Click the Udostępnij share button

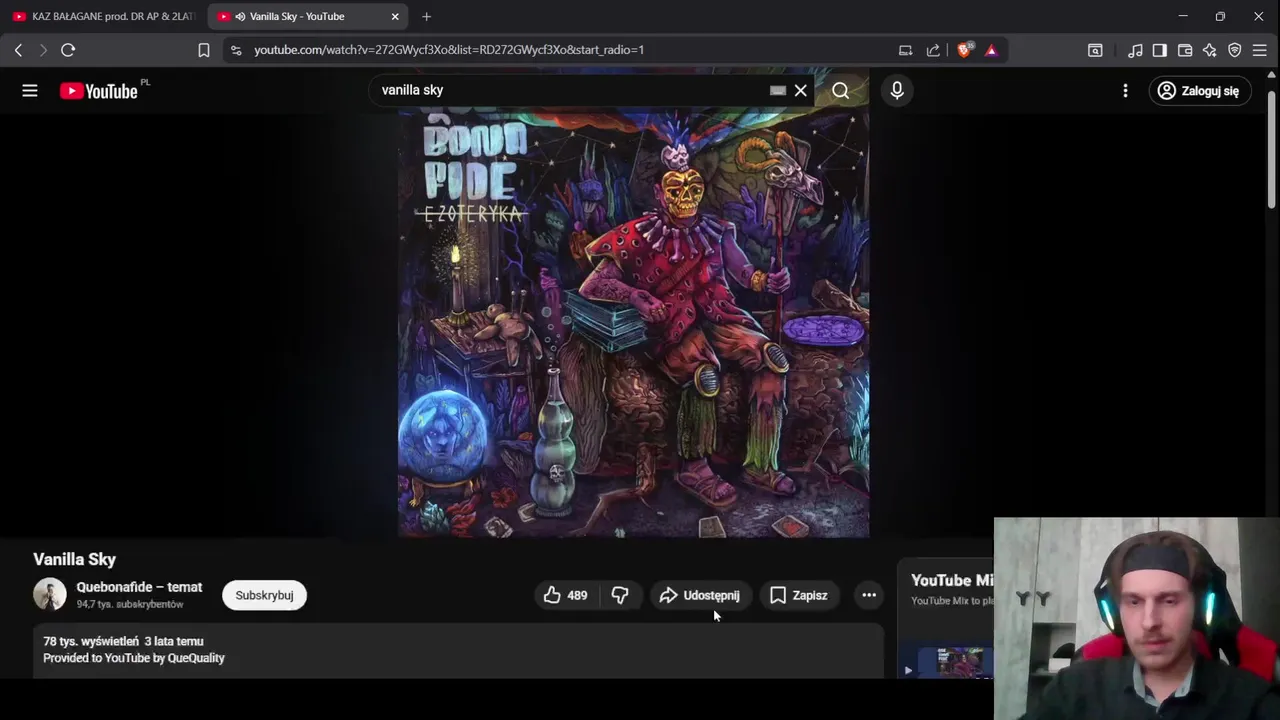(x=699, y=595)
